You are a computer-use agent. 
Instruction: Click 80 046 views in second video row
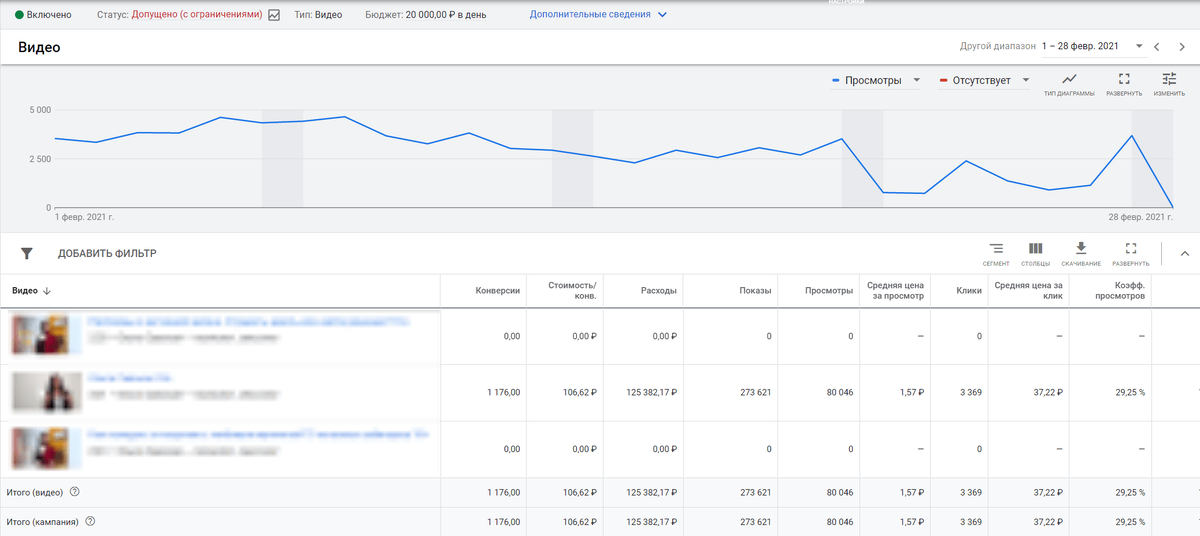coord(838,393)
